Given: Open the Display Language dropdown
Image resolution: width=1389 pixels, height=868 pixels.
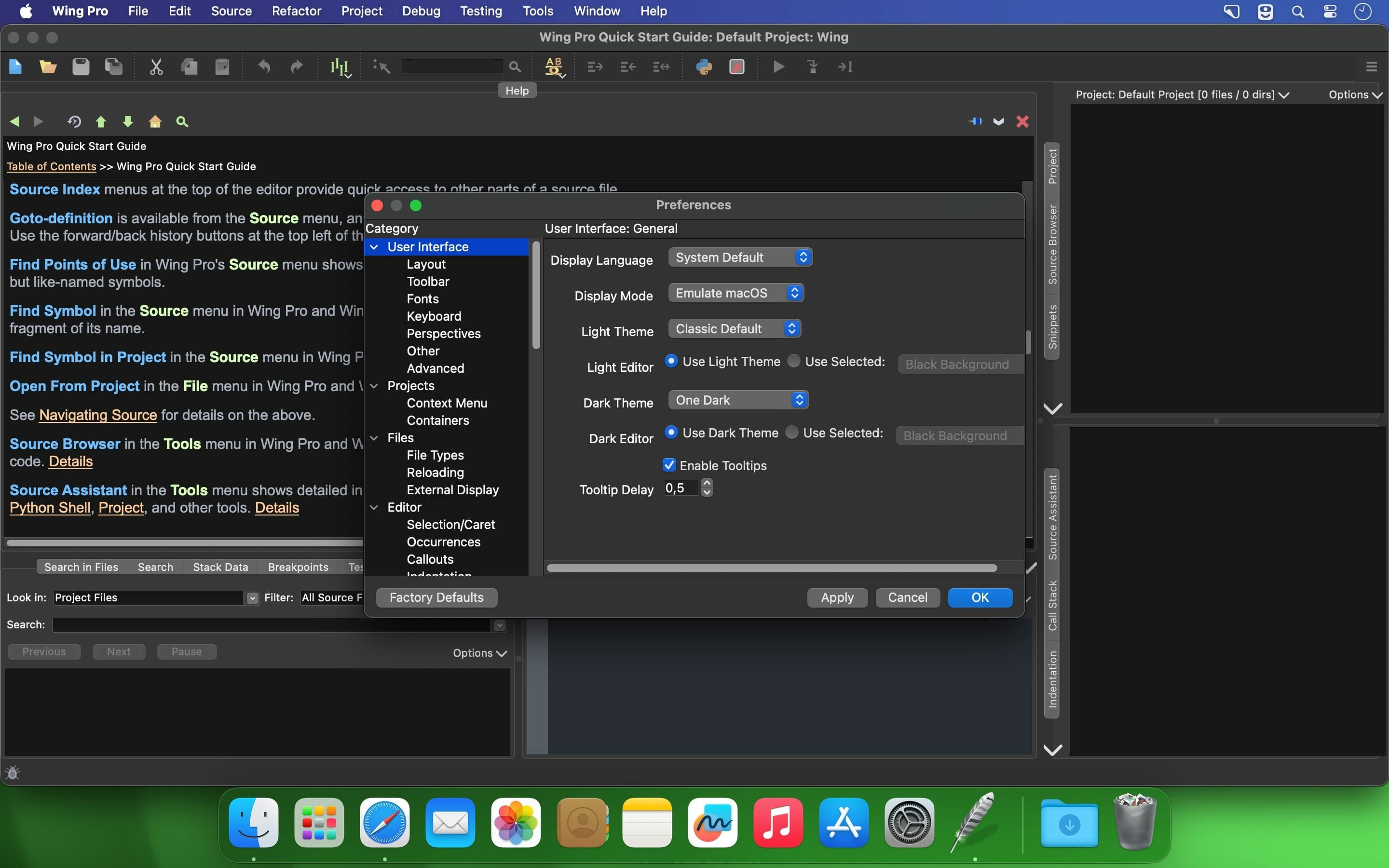Looking at the screenshot, I should (740, 257).
